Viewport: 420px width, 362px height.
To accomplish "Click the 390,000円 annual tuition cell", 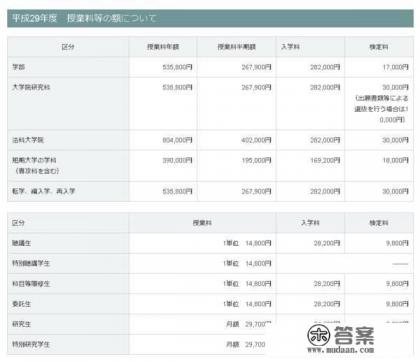I will 177,160.
